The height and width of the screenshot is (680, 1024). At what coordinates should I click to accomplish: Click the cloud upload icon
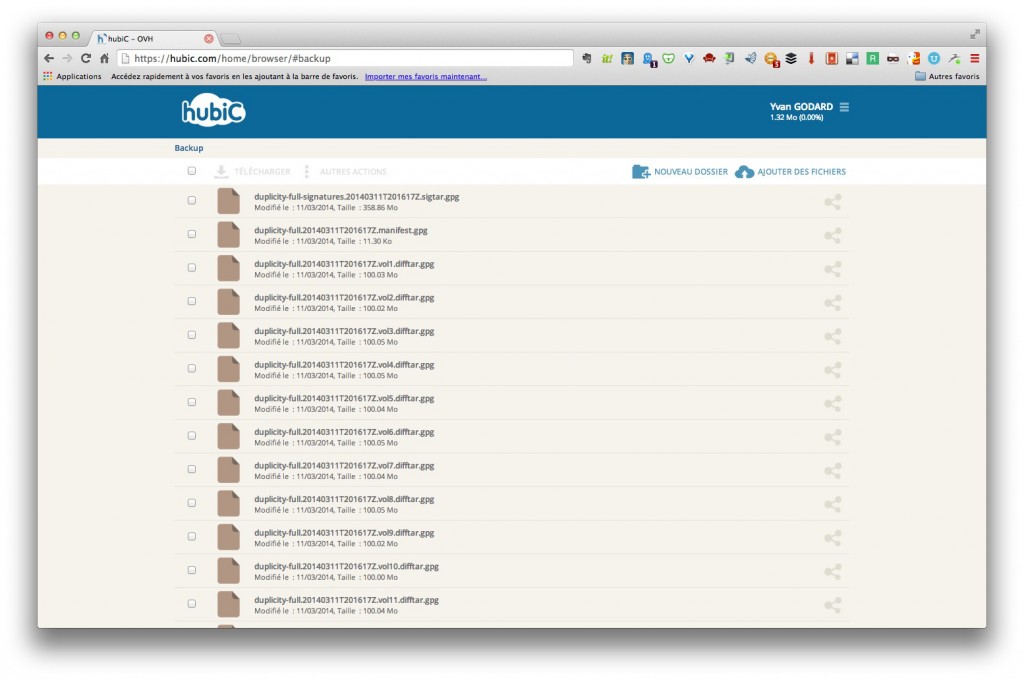[744, 172]
